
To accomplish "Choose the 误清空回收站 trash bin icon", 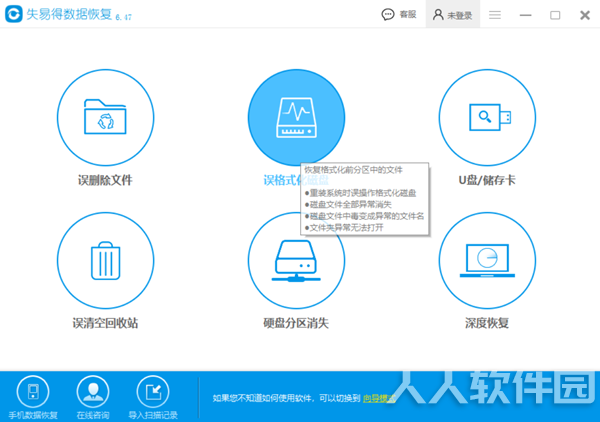I will coord(105,261).
